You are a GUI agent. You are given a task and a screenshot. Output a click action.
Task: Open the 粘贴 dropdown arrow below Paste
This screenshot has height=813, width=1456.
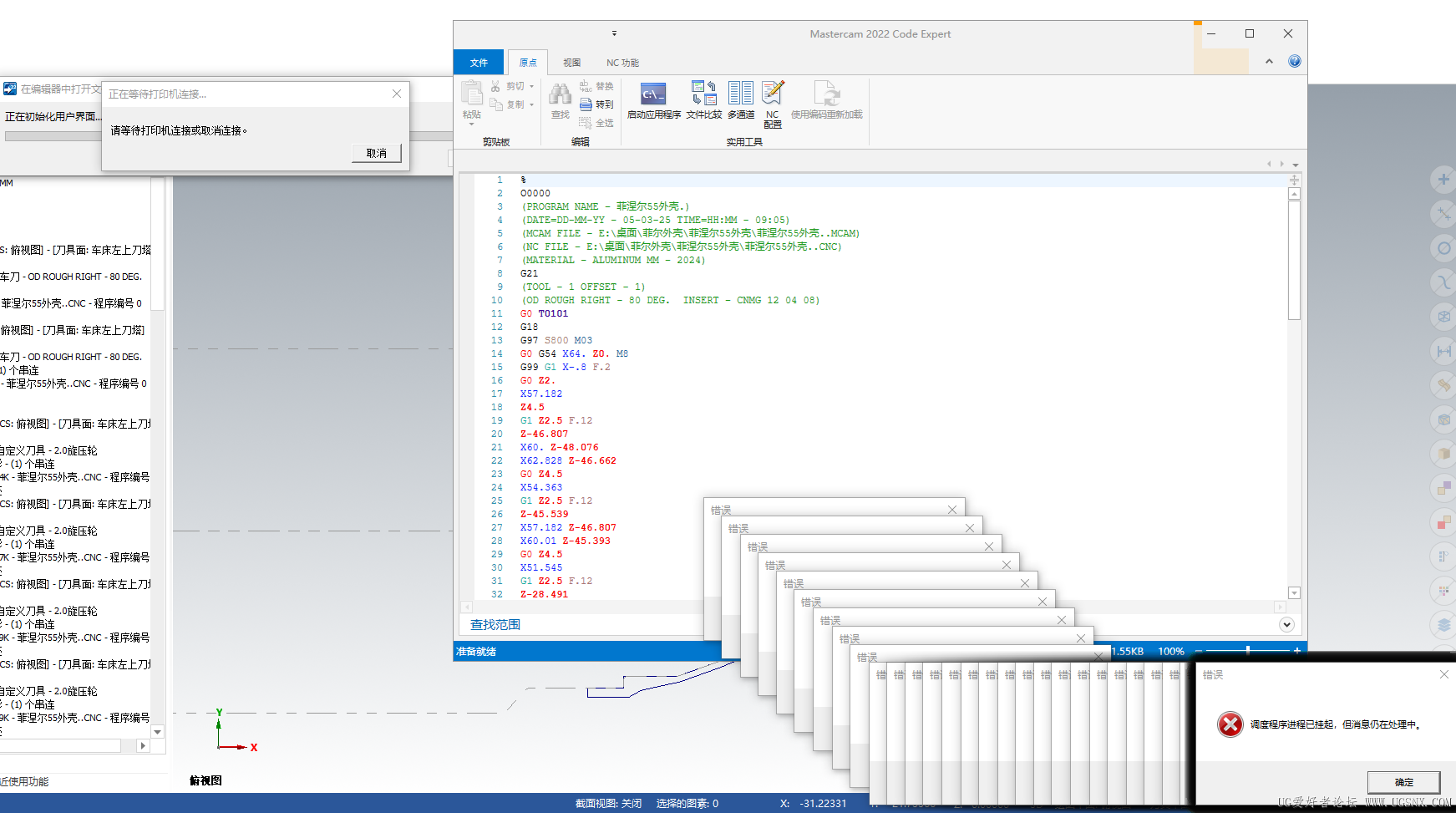(472, 124)
